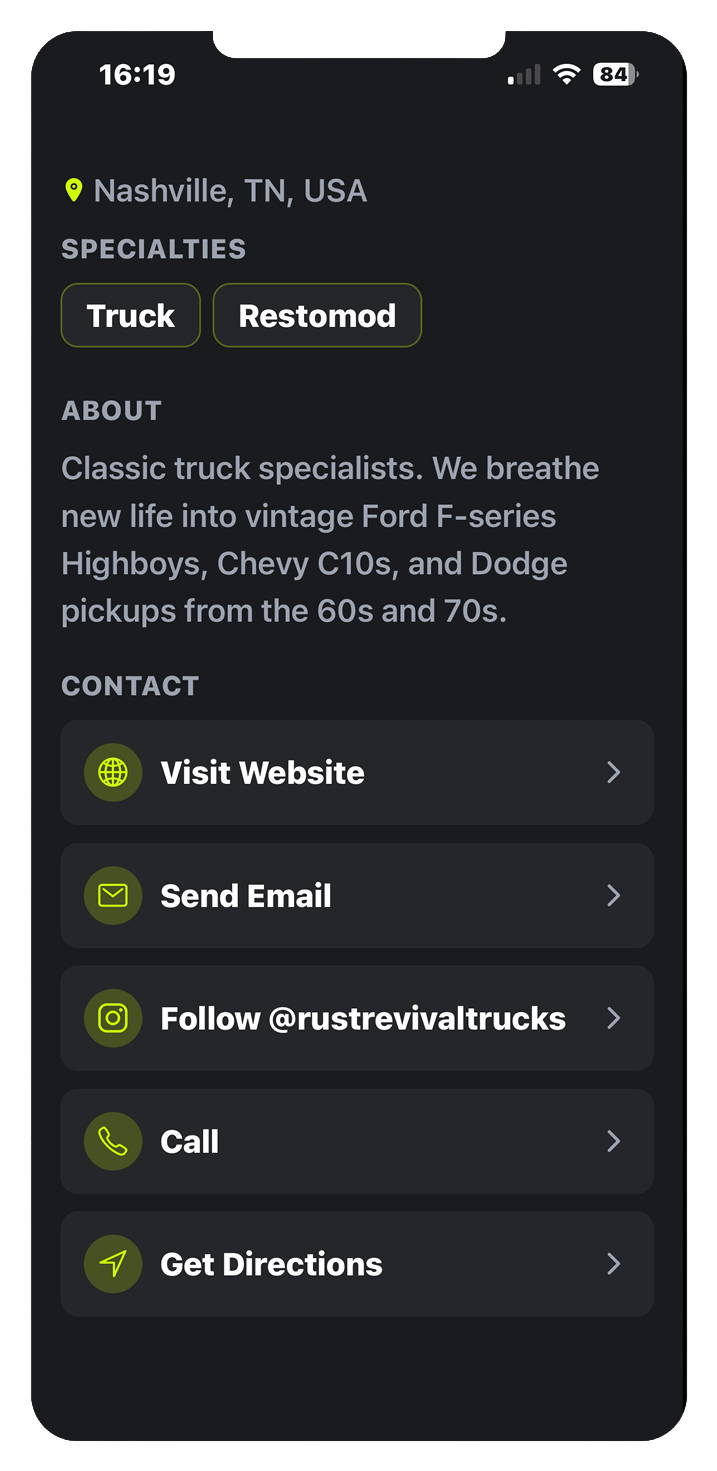Screen dimensions: 717x1471
Task: Tap the Instagram icon for @rustrevivaltrucks
Action: [x=113, y=1019]
